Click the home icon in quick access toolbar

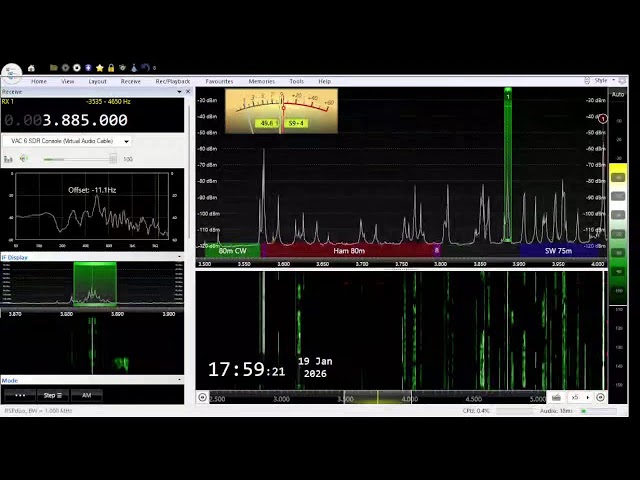(x=31, y=68)
